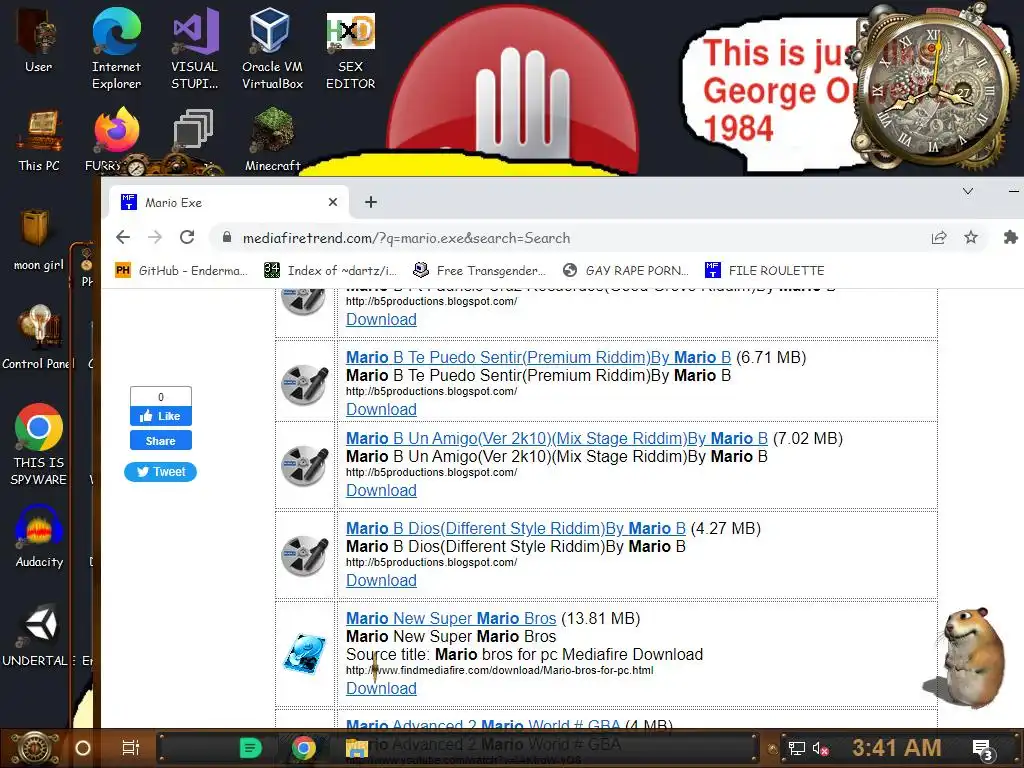Open network icon in system tray
The height and width of the screenshot is (768, 1024).
[x=796, y=749]
